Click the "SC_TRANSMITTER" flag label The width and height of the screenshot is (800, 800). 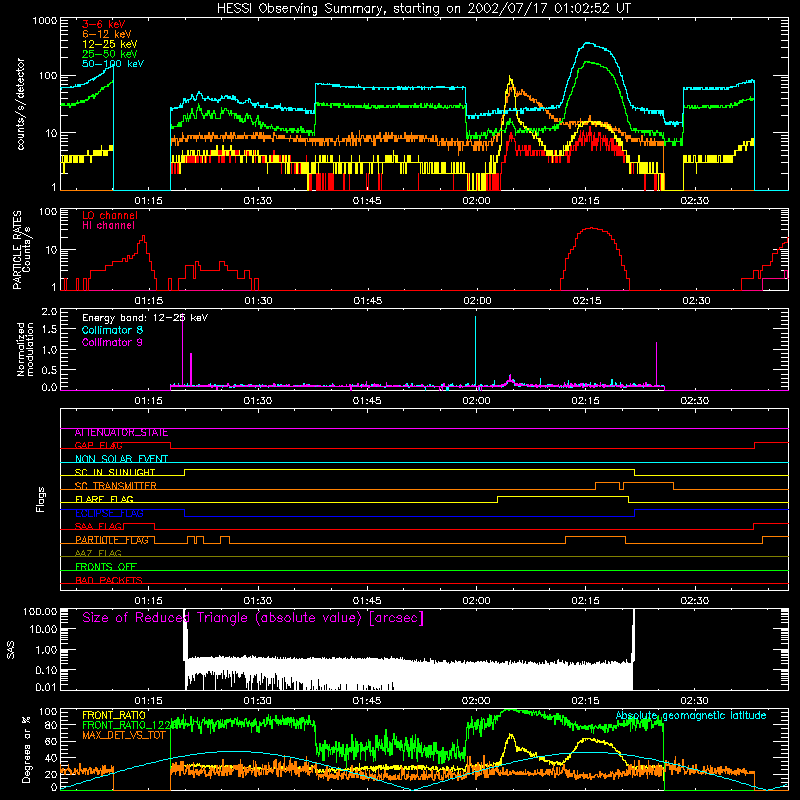click(115, 486)
